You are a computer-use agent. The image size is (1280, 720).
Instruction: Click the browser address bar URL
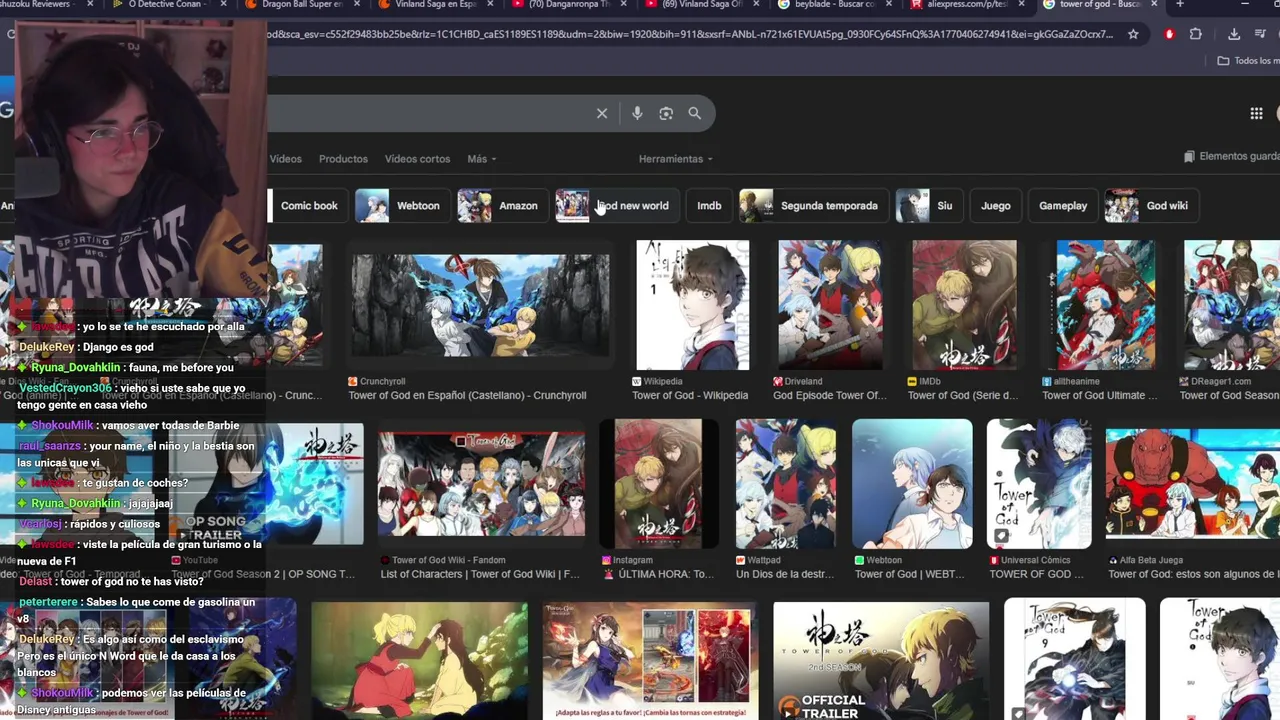coord(690,34)
